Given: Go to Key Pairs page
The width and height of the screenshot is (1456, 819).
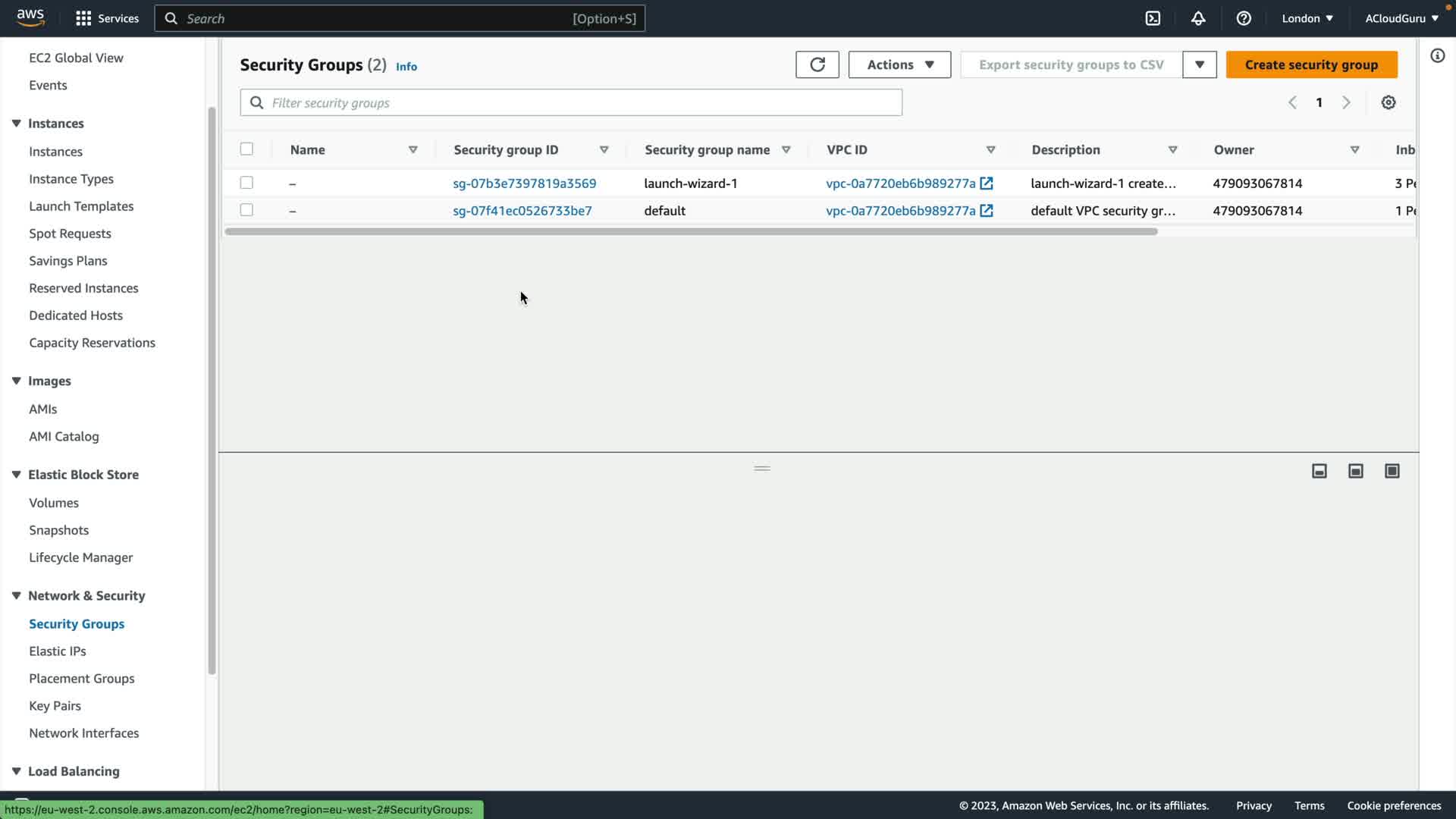Looking at the screenshot, I should tap(55, 706).
